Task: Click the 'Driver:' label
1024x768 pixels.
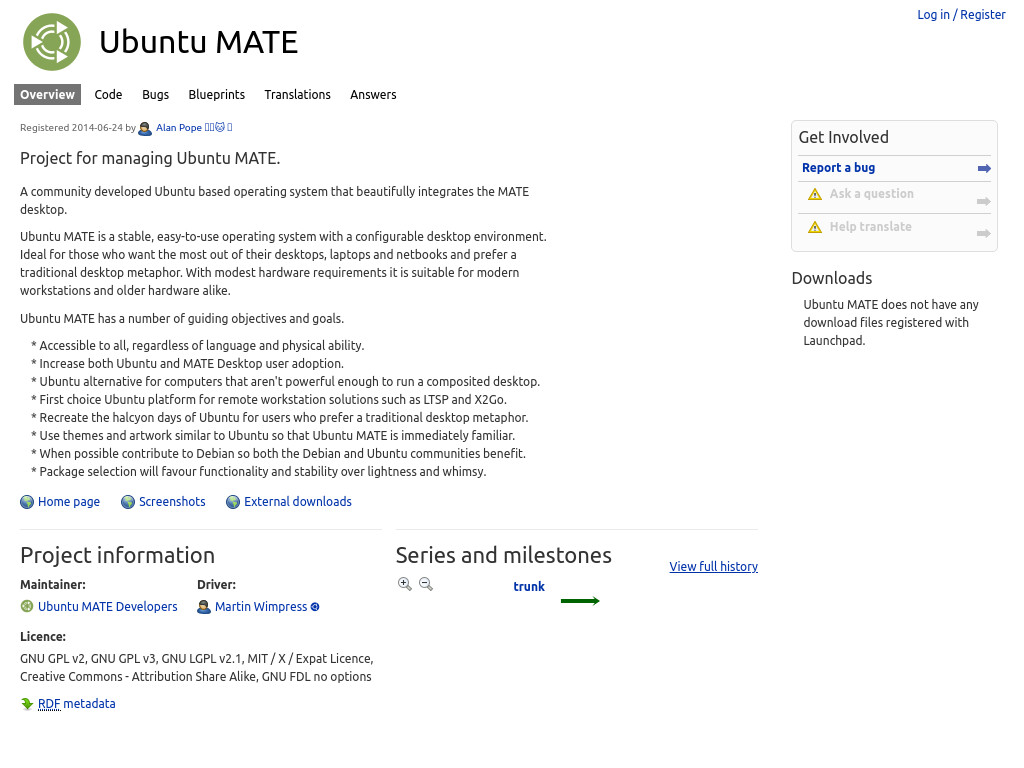Action: [x=217, y=584]
